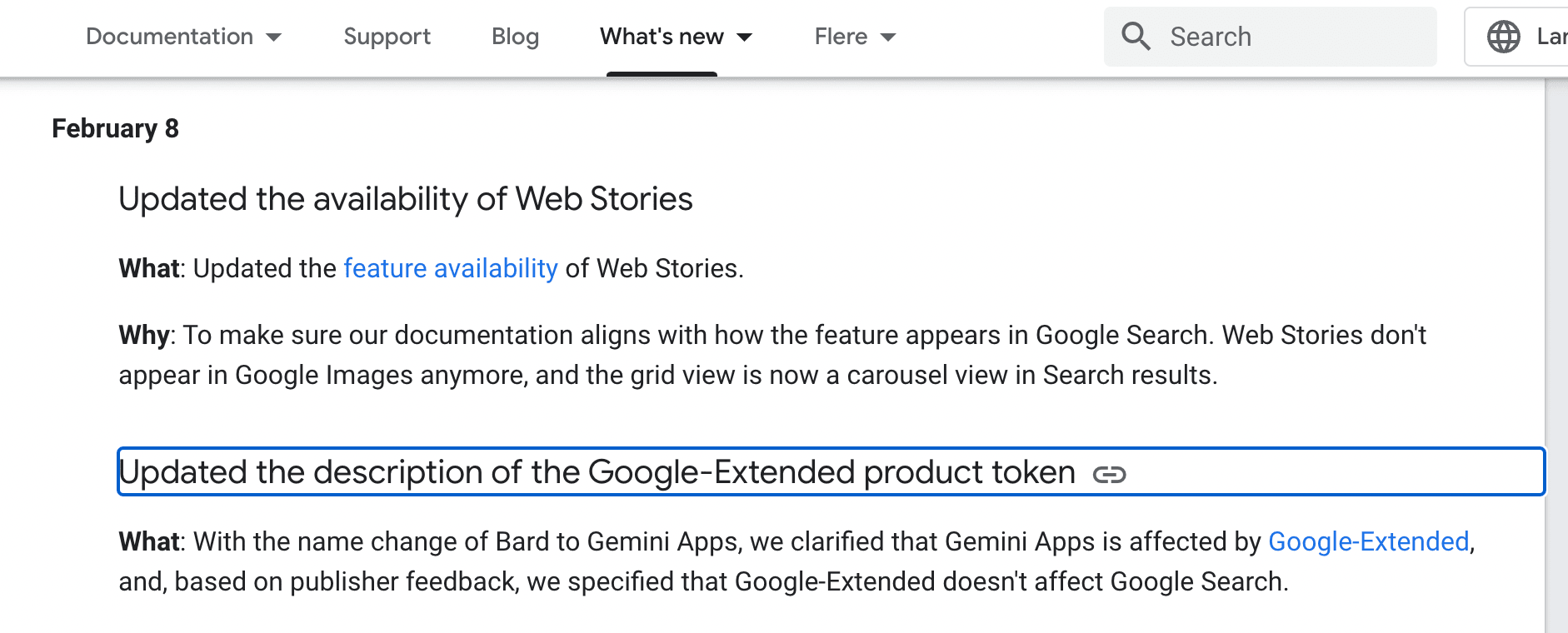Click the Web Stories availability heading

pos(406,199)
